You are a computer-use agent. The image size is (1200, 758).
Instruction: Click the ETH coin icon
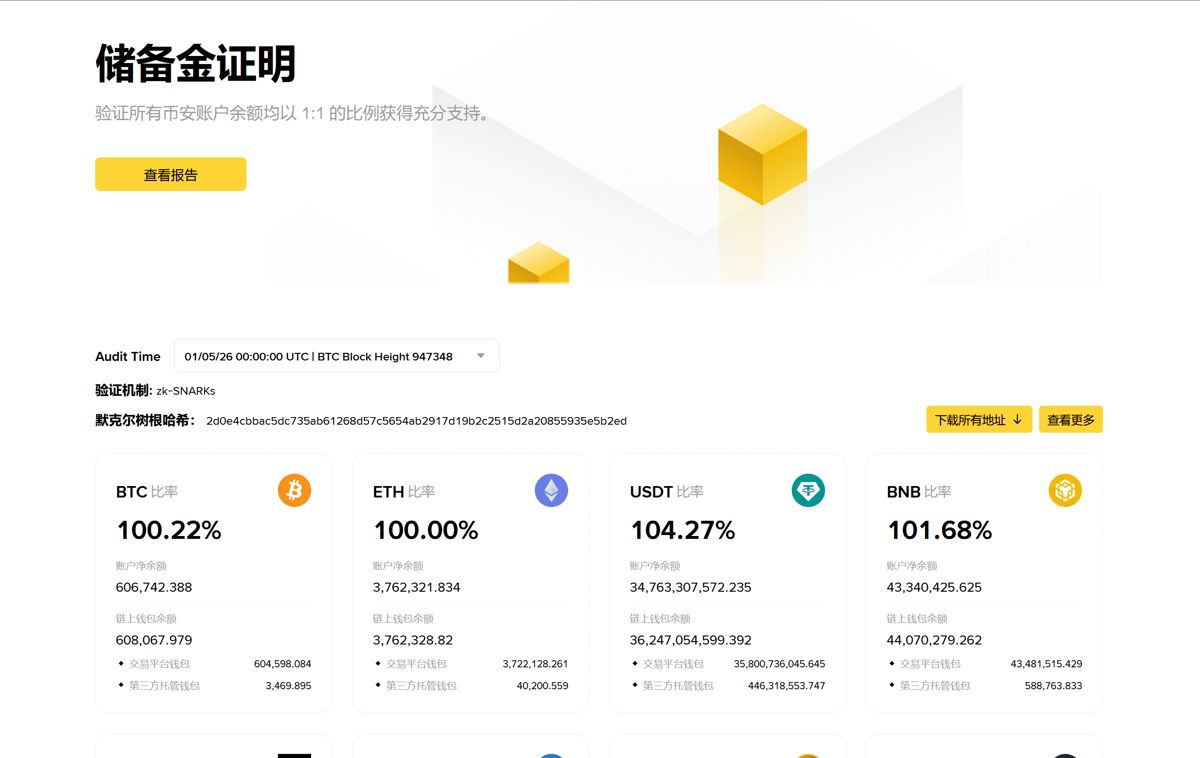pos(551,491)
